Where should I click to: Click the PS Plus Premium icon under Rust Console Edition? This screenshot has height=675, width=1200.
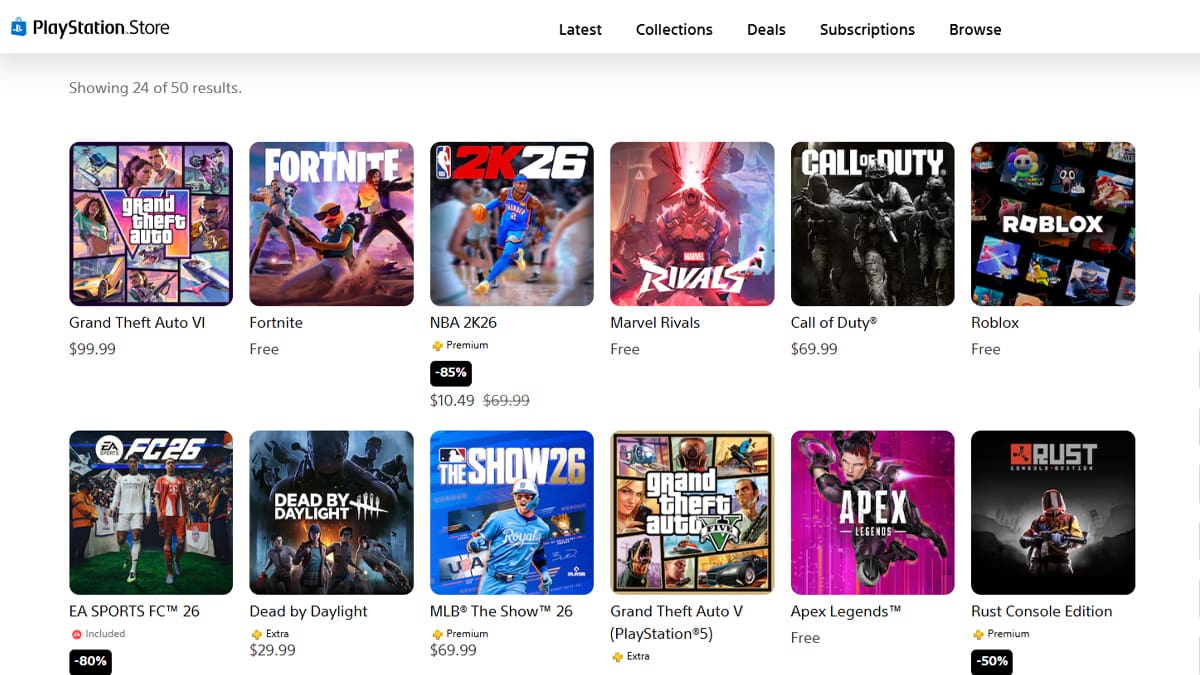(978, 634)
